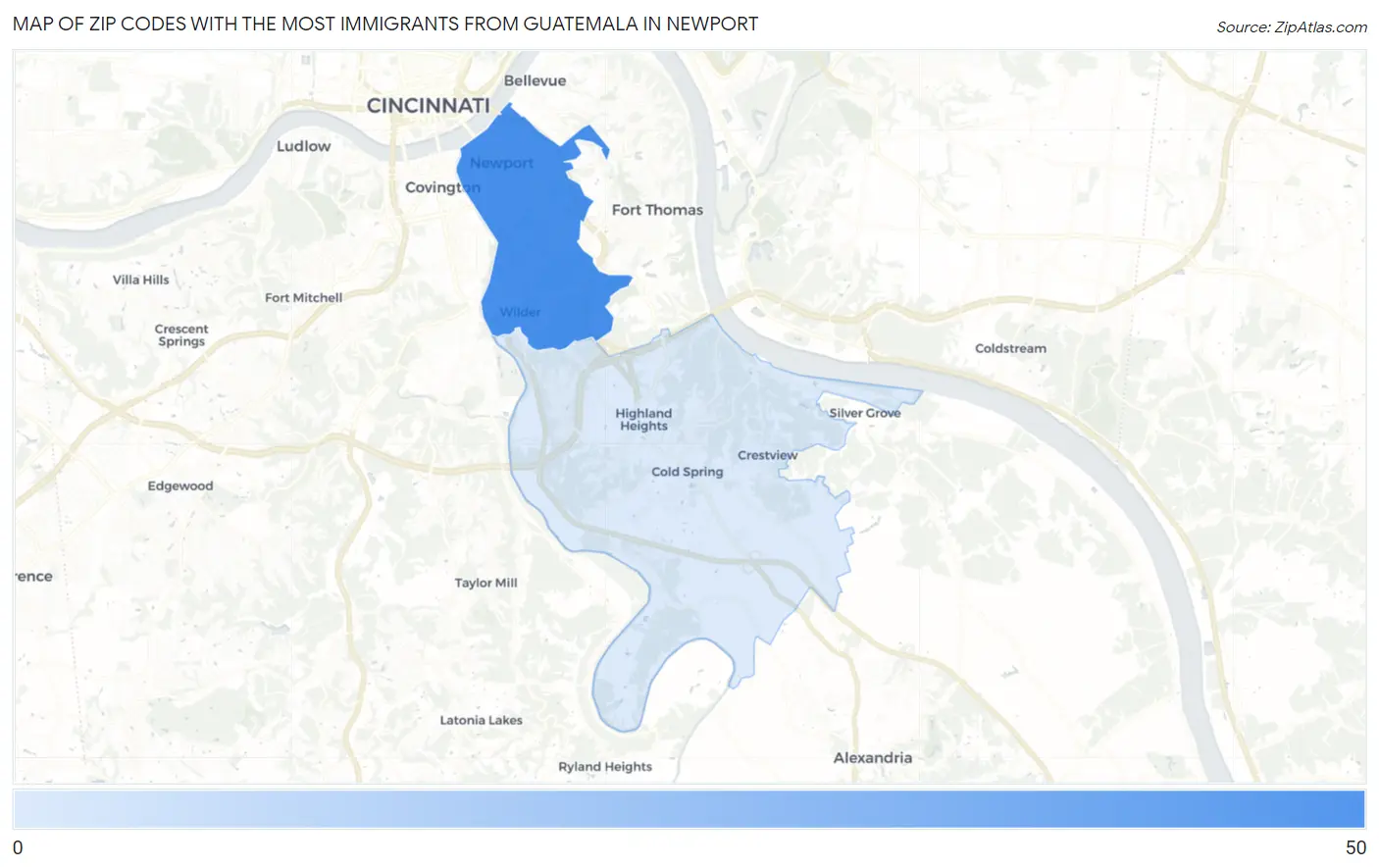
Task: Click the legend minimum value '0'
Action: (18, 848)
